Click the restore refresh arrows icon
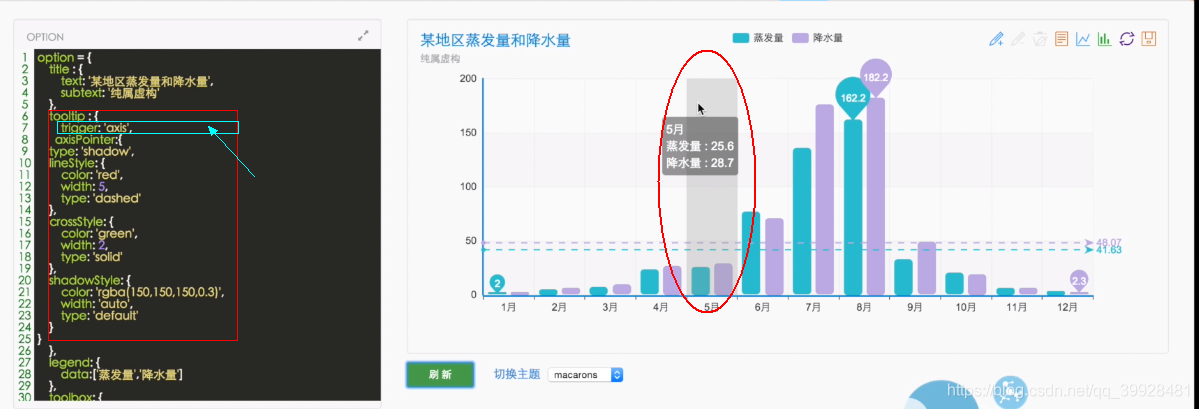 (1126, 38)
